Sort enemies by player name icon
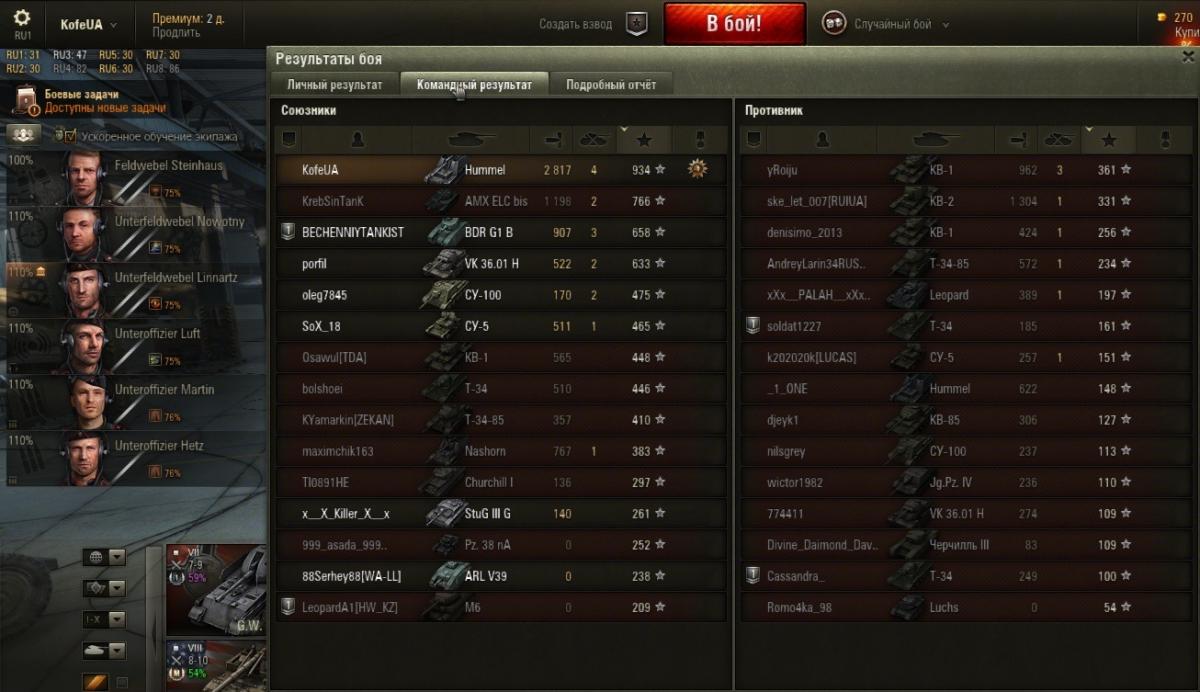Image resolution: width=1200 pixels, height=692 pixels. [822, 139]
